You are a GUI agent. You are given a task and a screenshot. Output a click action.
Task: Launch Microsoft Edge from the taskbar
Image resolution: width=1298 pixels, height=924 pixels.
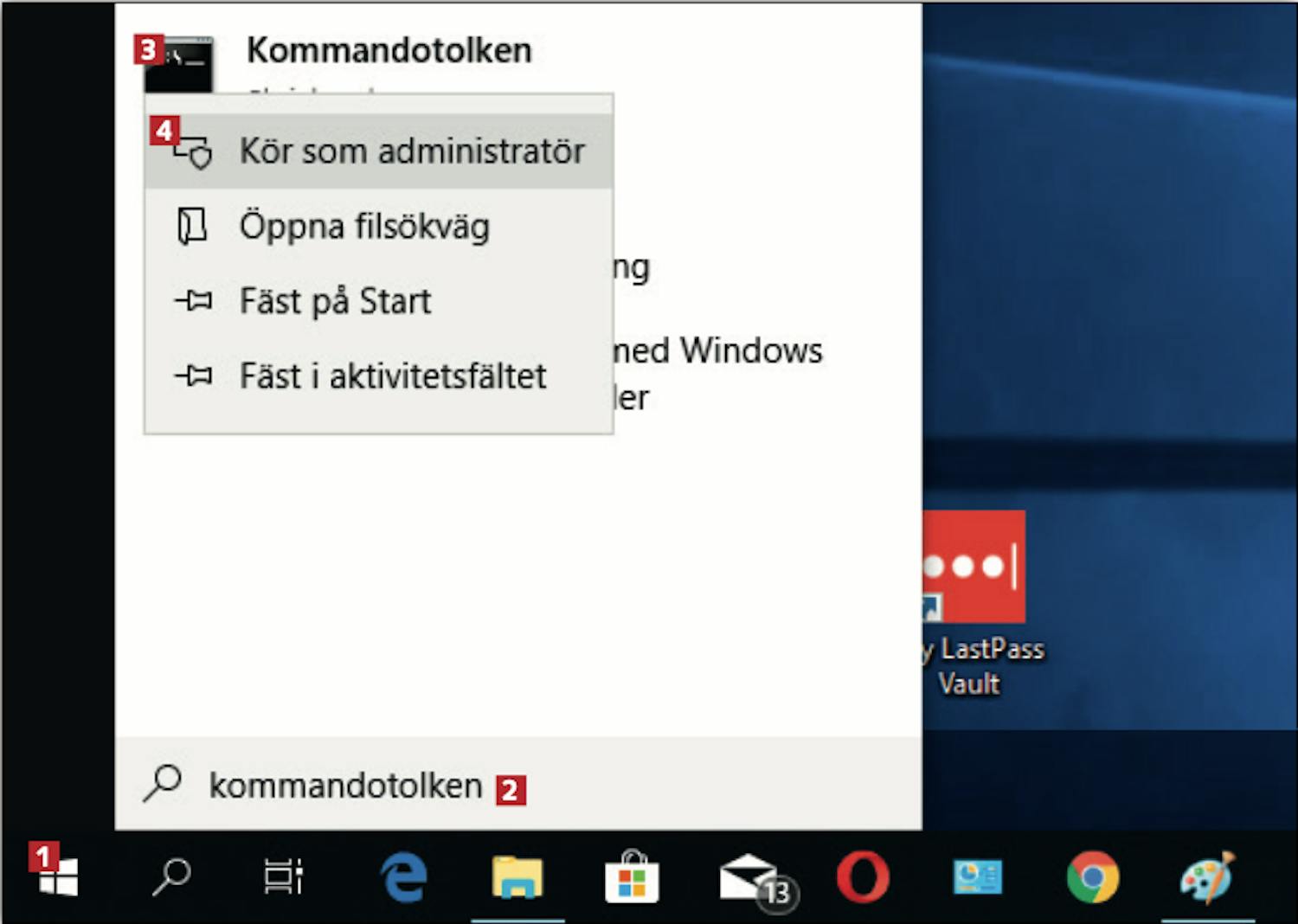click(x=403, y=876)
